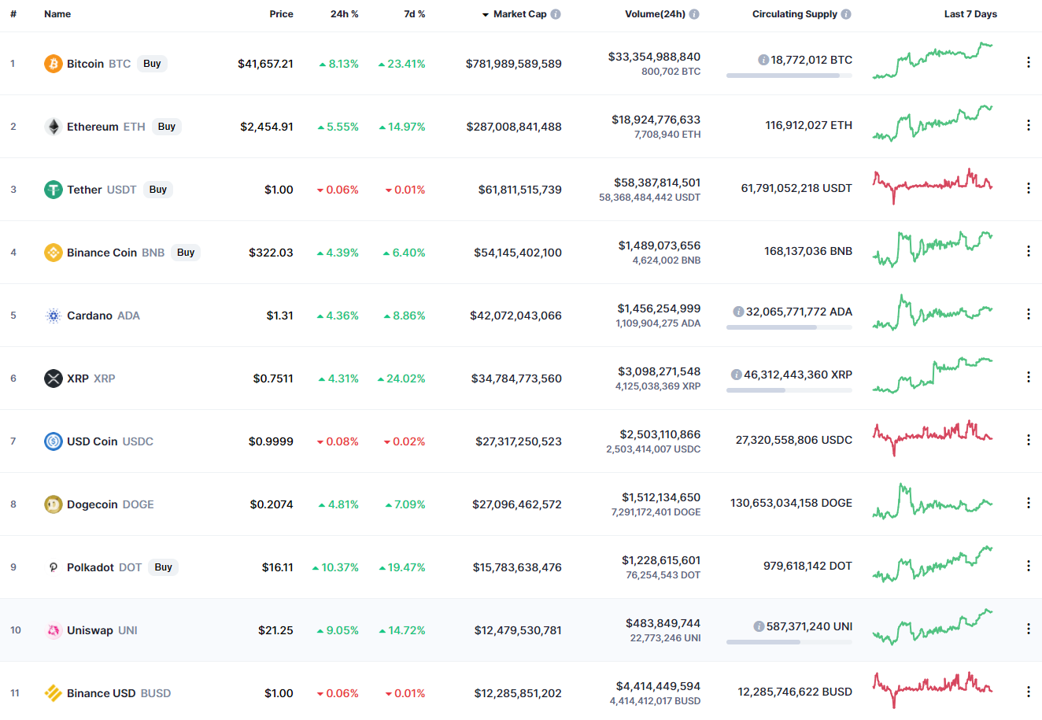Viewport: 1042px width, 720px height.
Task: Open Tether 7-day sparkline chart
Action: click(x=932, y=186)
